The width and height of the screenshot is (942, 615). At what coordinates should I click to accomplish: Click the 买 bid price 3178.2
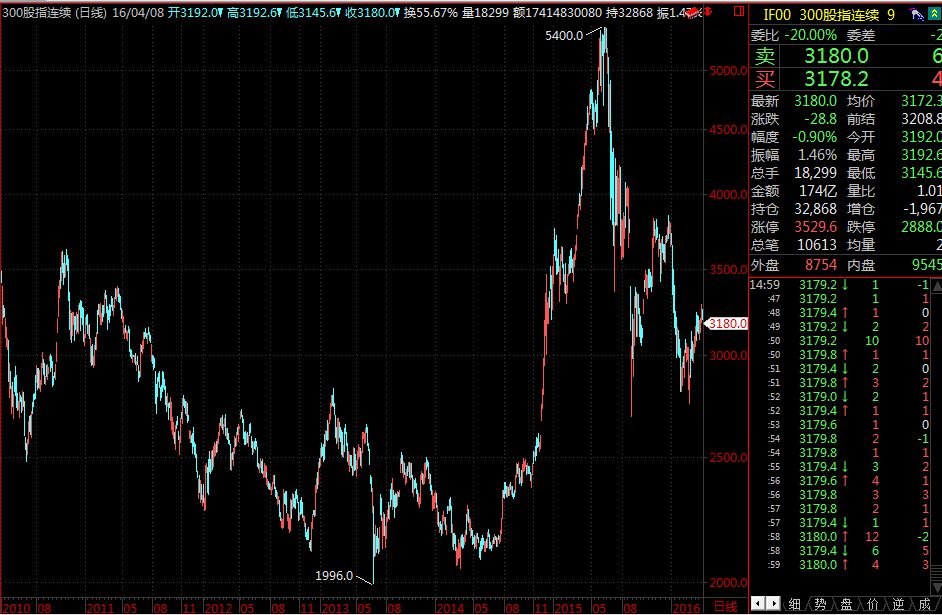pyautogui.click(x=836, y=79)
